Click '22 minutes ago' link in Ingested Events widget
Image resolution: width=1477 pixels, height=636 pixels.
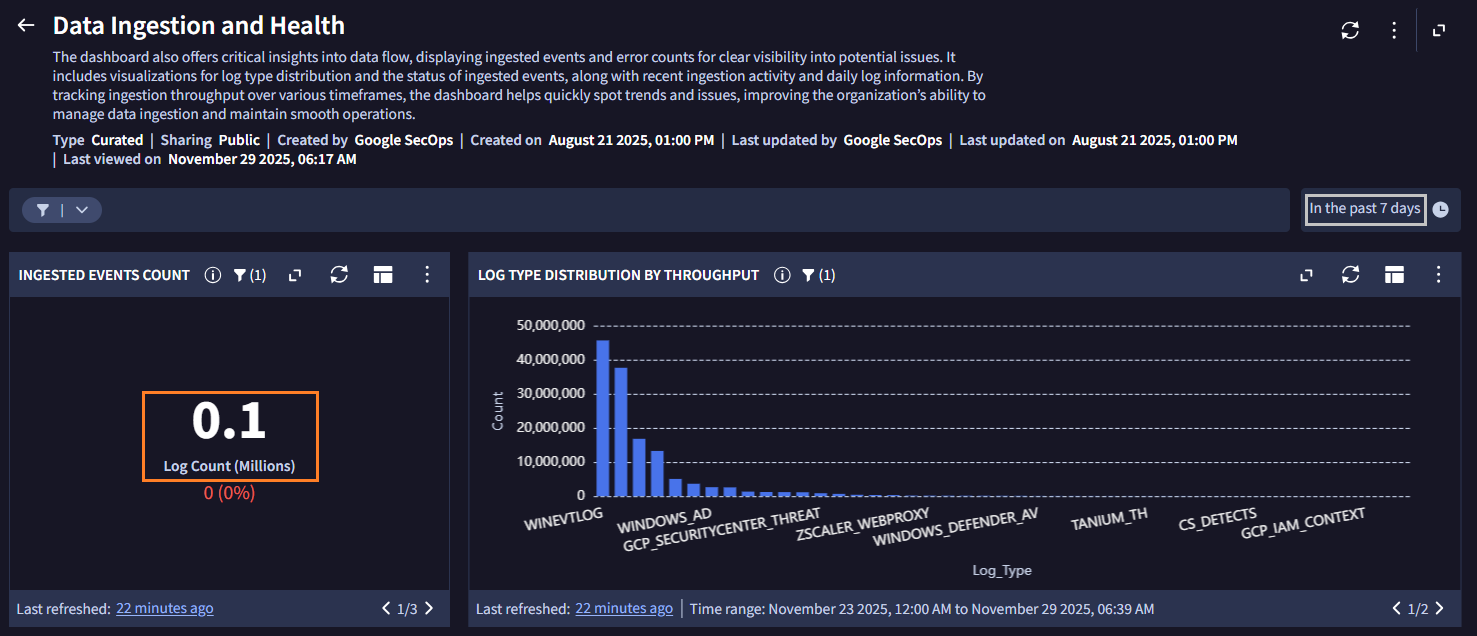pyautogui.click(x=164, y=608)
